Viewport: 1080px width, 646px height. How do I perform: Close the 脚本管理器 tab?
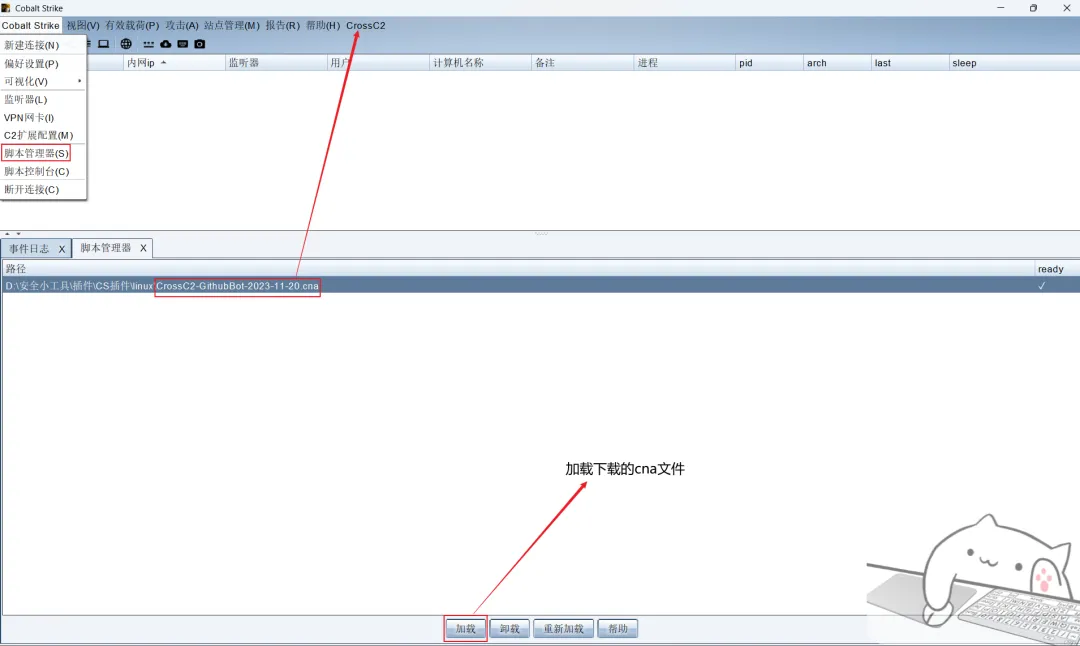(143, 248)
